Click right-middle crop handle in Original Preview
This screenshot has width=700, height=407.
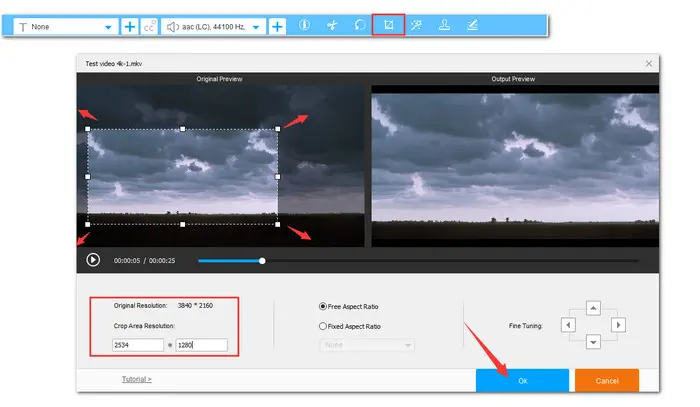(278, 177)
